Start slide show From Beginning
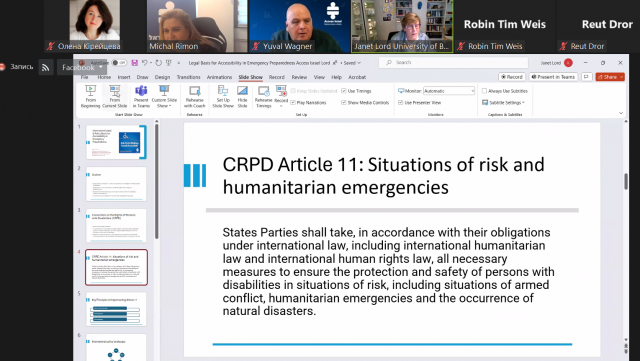The height and width of the screenshot is (361, 640). tap(90, 96)
